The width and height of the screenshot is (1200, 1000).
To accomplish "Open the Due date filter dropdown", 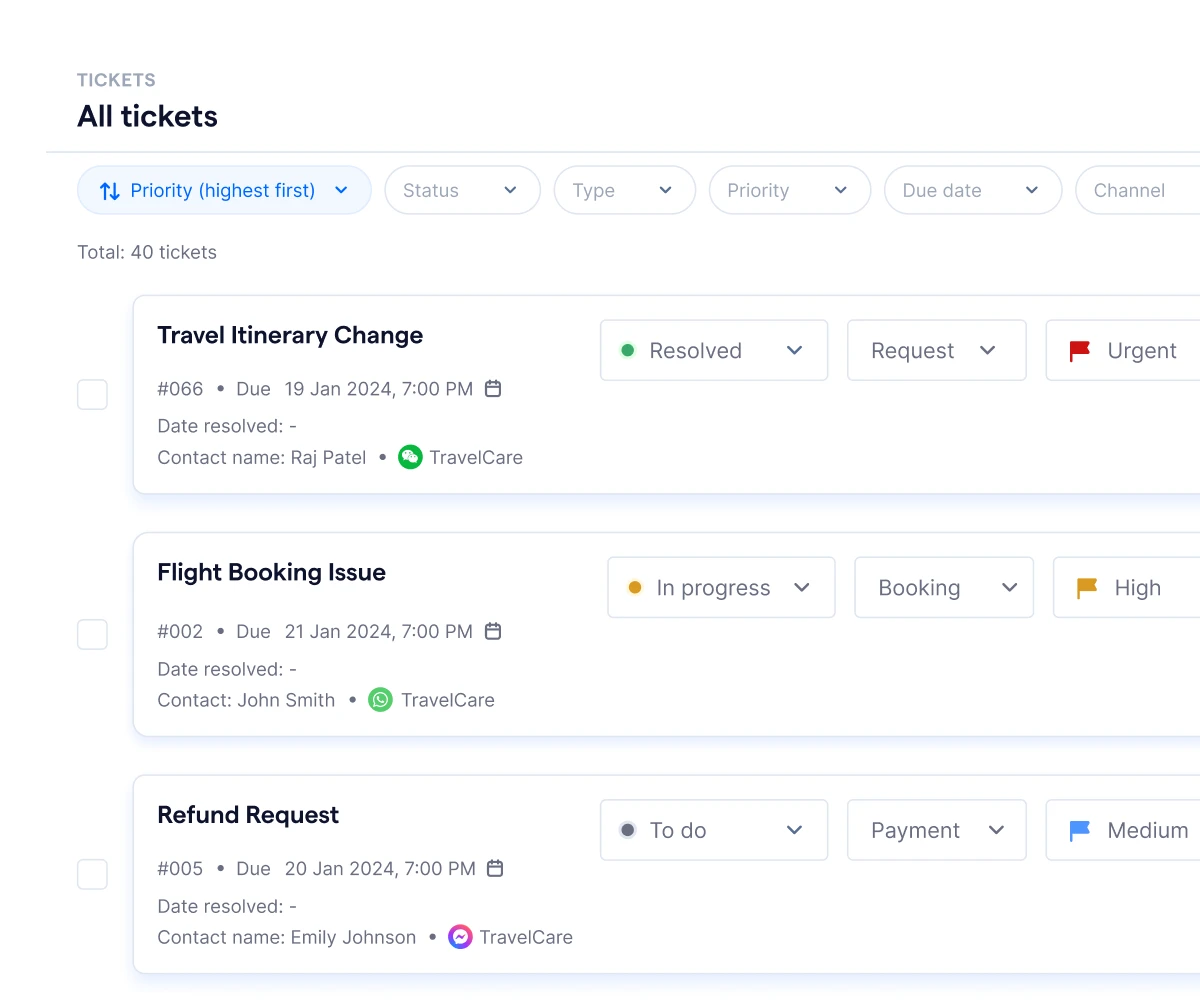I will point(973,190).
